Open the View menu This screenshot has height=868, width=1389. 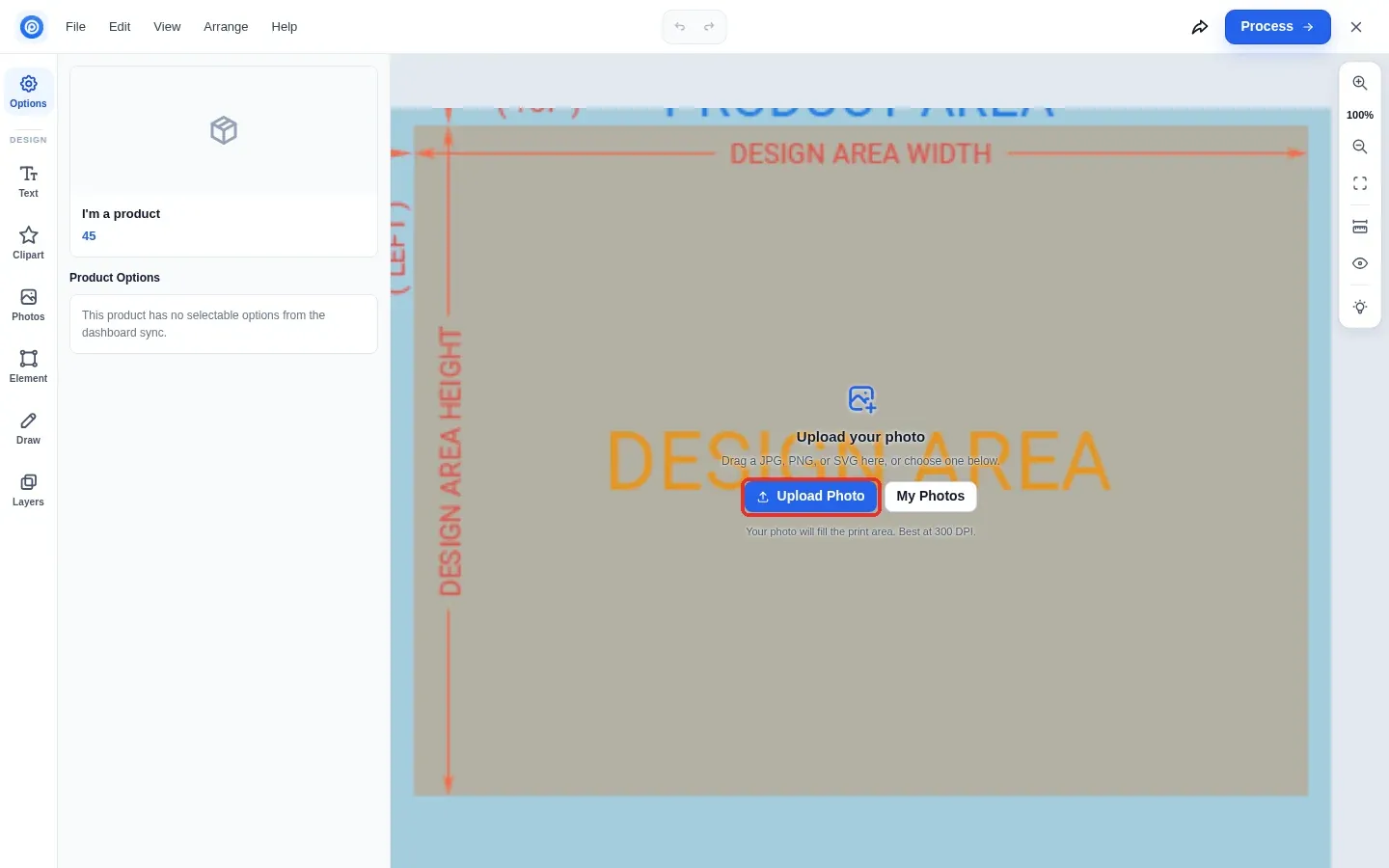click(x=167, y=27)
